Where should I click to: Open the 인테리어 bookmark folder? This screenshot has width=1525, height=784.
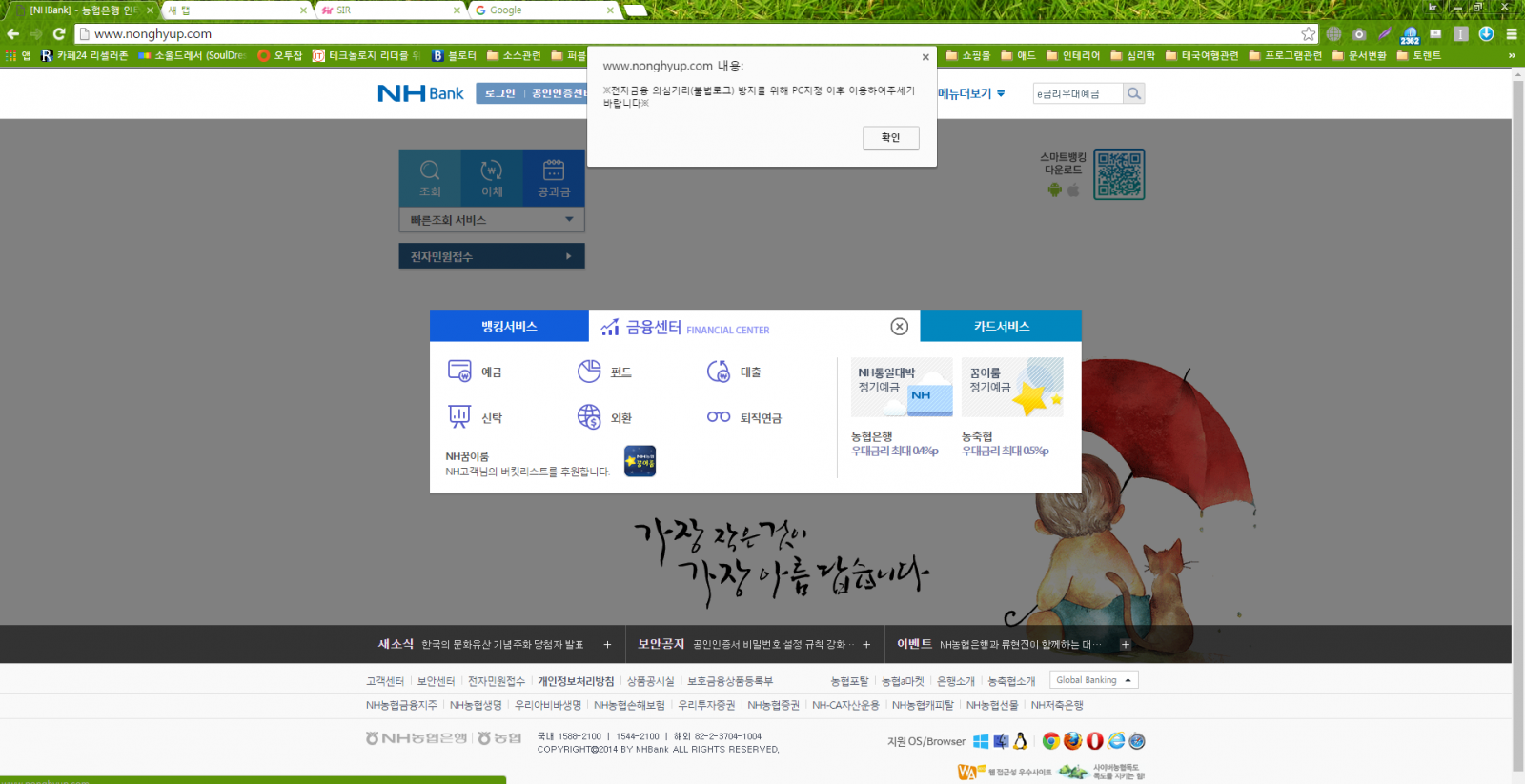tap(1073, 55)
